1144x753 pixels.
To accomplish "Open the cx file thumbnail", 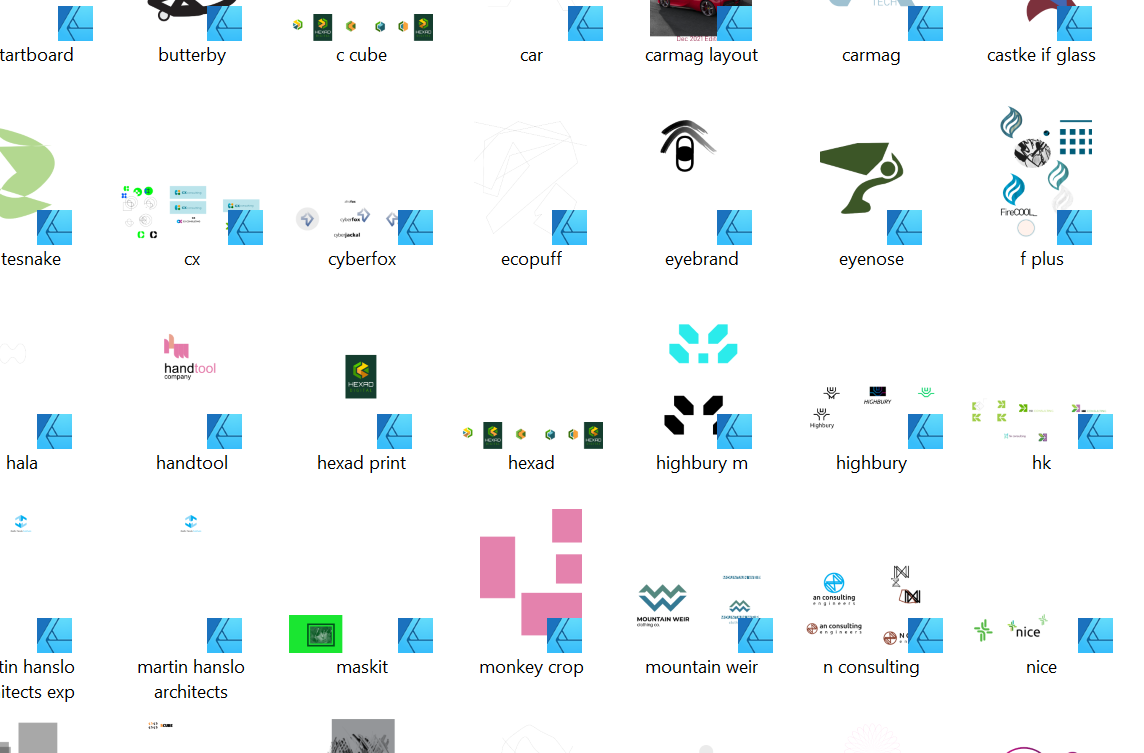I will click(192, 213).
